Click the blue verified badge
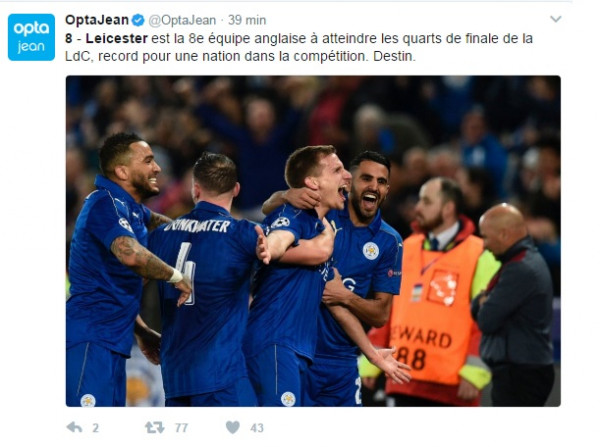 pos(138,20)
